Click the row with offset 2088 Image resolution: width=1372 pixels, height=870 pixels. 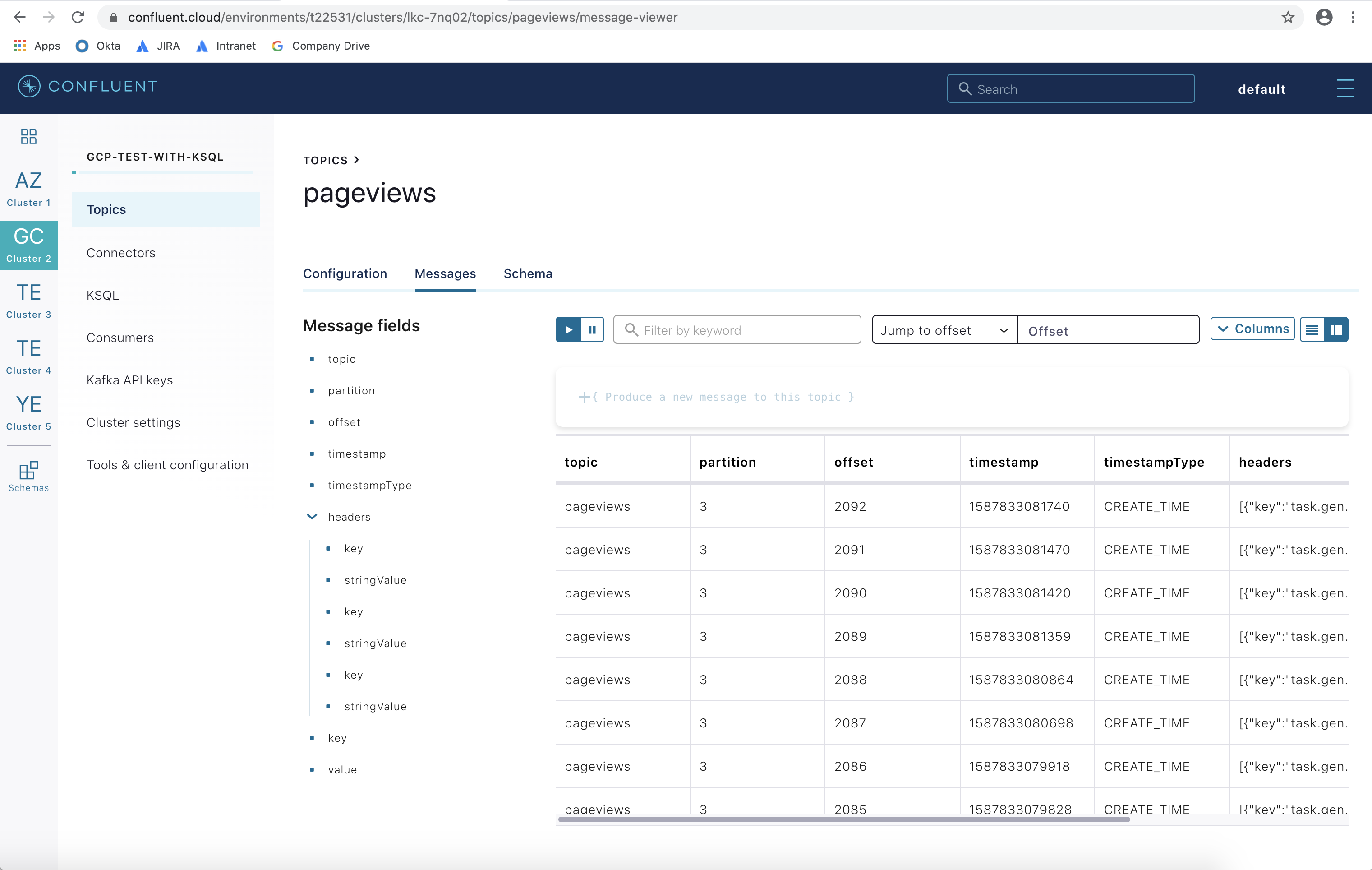point(952,680)
